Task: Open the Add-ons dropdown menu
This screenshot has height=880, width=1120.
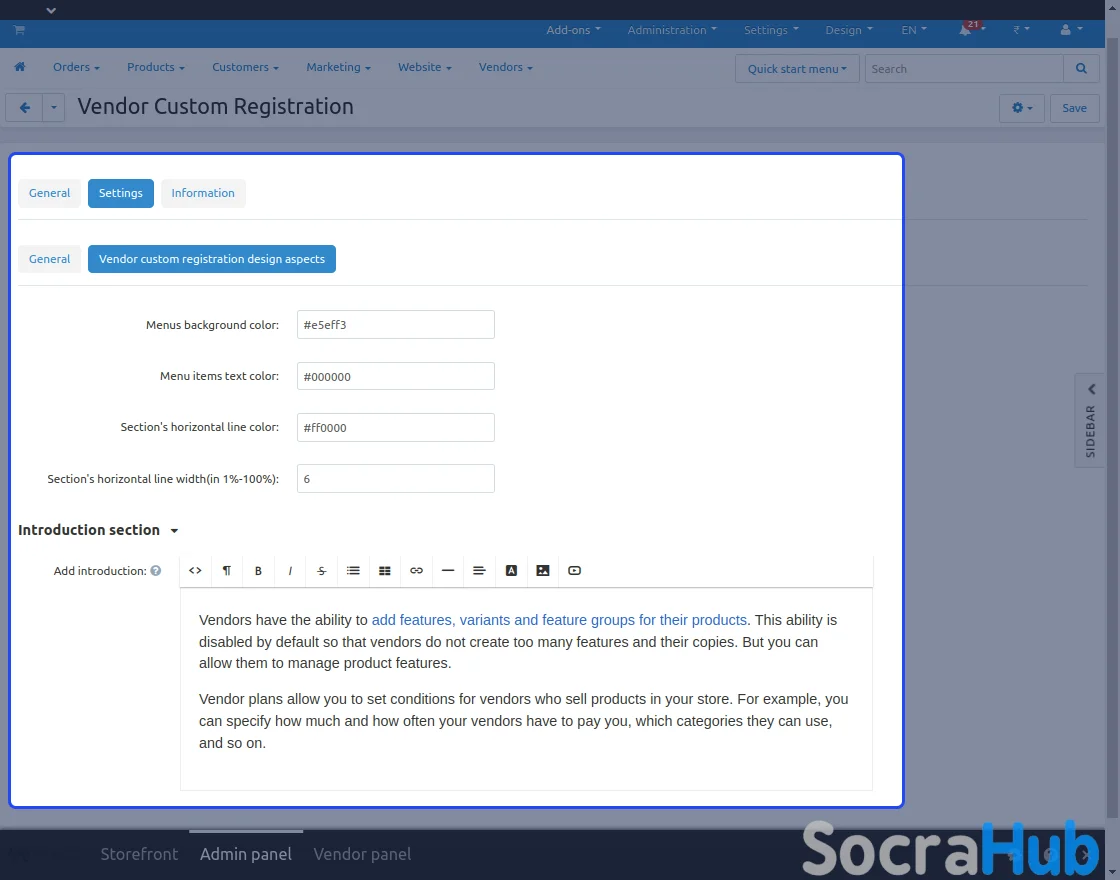Action: click(x=574, y=30)
